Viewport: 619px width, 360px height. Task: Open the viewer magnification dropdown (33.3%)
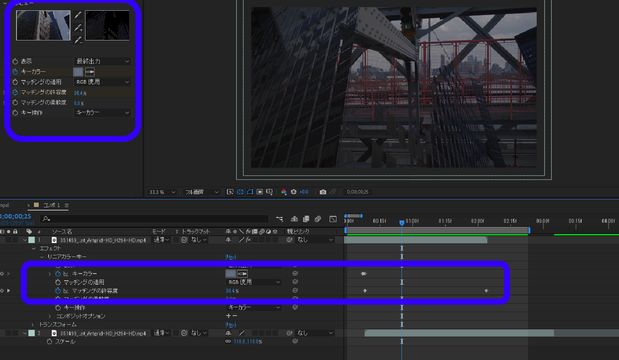coord(162,192)
